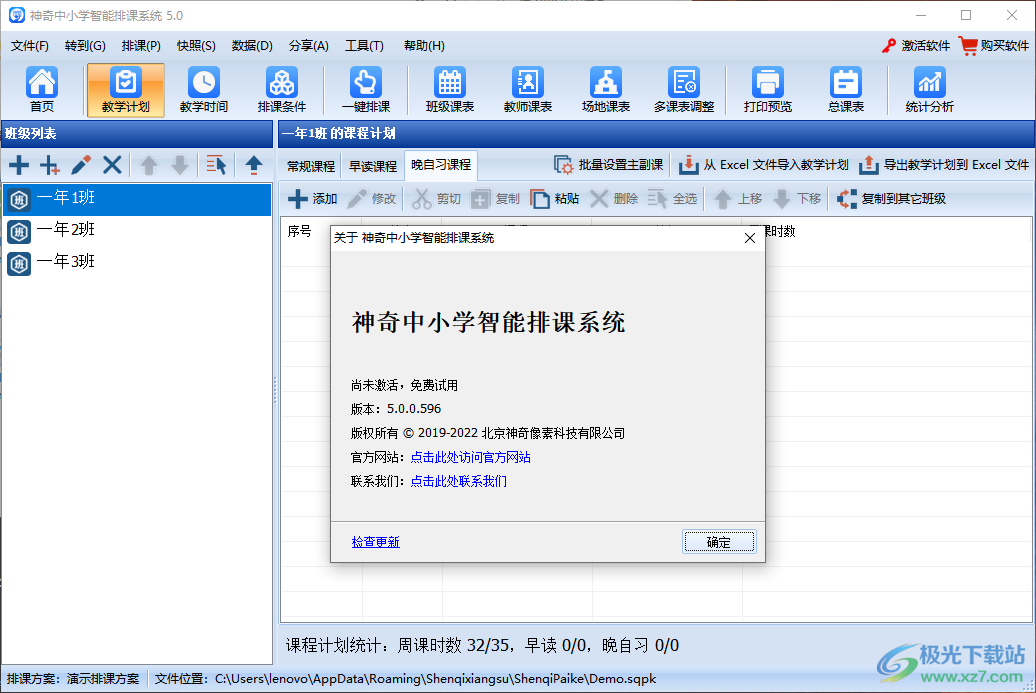Click 点击此处联系我们 link
This screenshot has height=693, width=1036.
(x=459, y=481)
